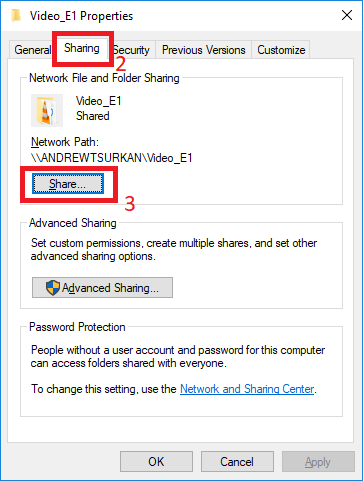Click the Network Path: label

[65, 142]
